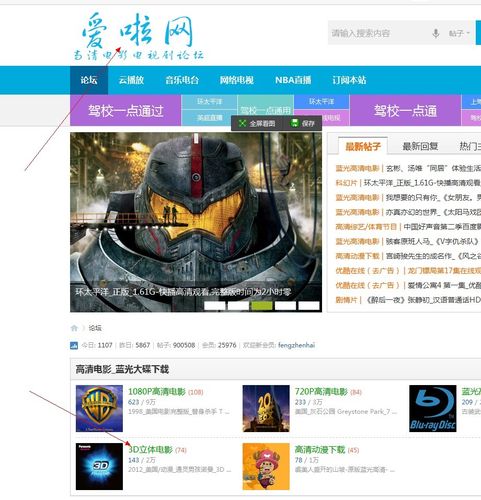Click the 全屏看图 fullscreen view button
This screenshot has width=481, height=500.
click(257, 124)
